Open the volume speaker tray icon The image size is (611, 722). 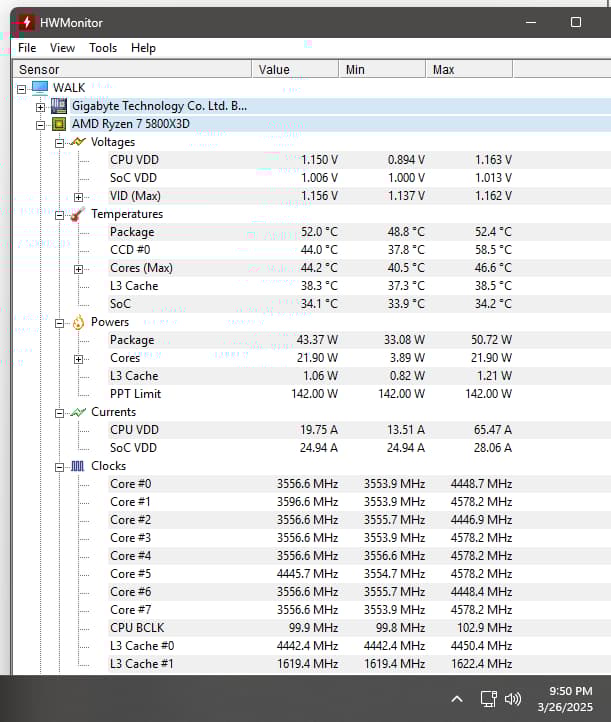514,699
